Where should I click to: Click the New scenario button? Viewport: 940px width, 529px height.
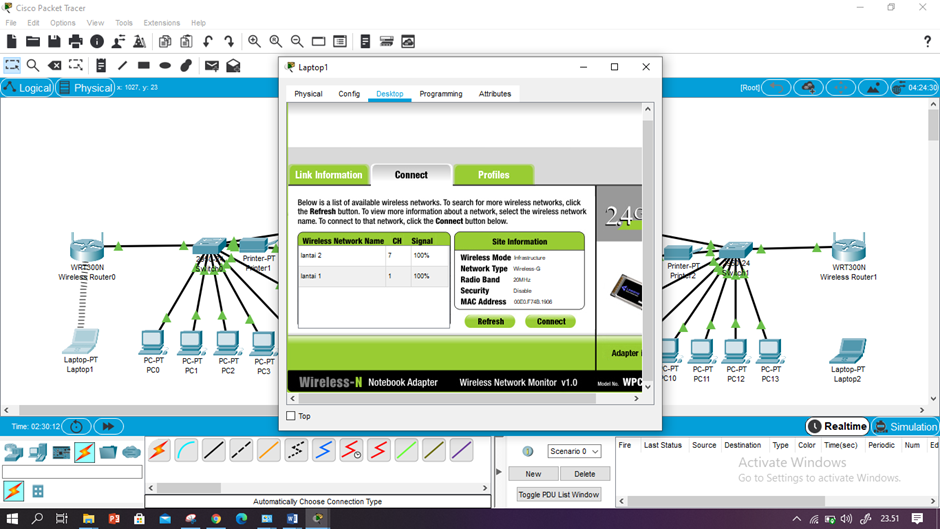point(533,474)
